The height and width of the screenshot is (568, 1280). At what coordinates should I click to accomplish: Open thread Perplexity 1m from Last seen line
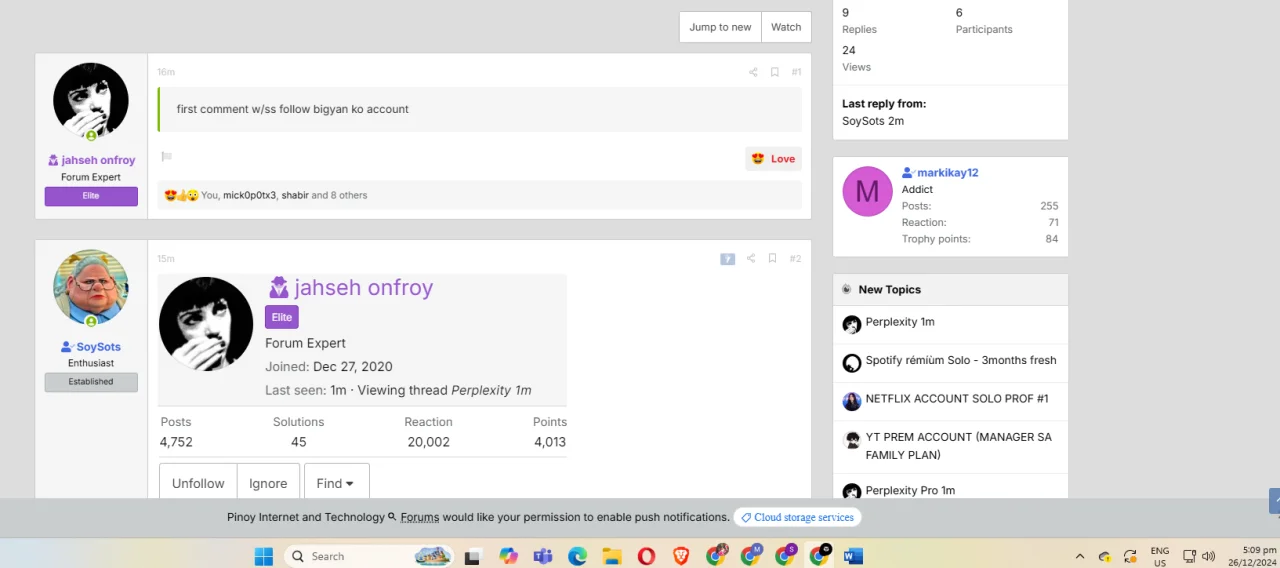point(491,391)
